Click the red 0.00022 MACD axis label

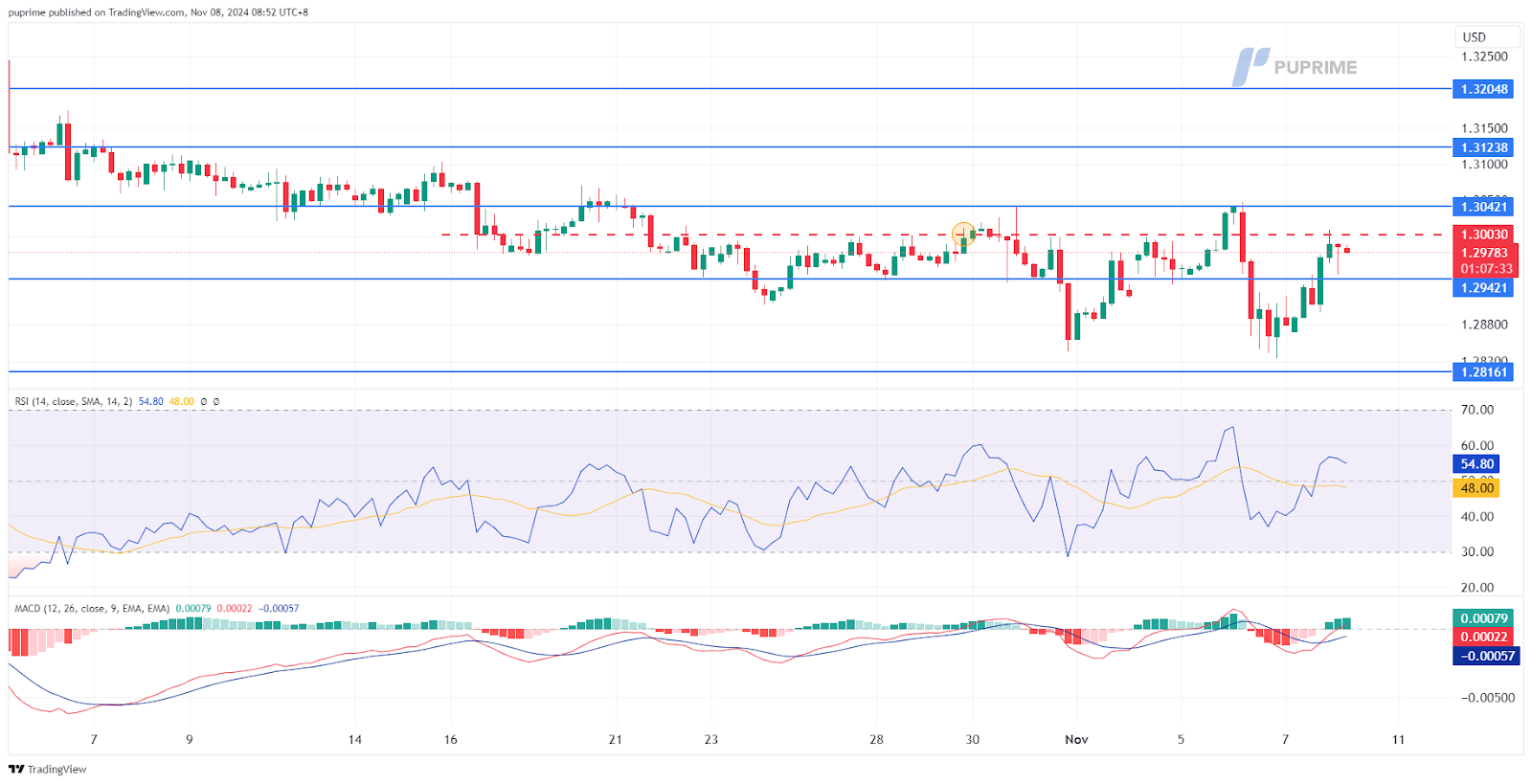coord(1483,637)
